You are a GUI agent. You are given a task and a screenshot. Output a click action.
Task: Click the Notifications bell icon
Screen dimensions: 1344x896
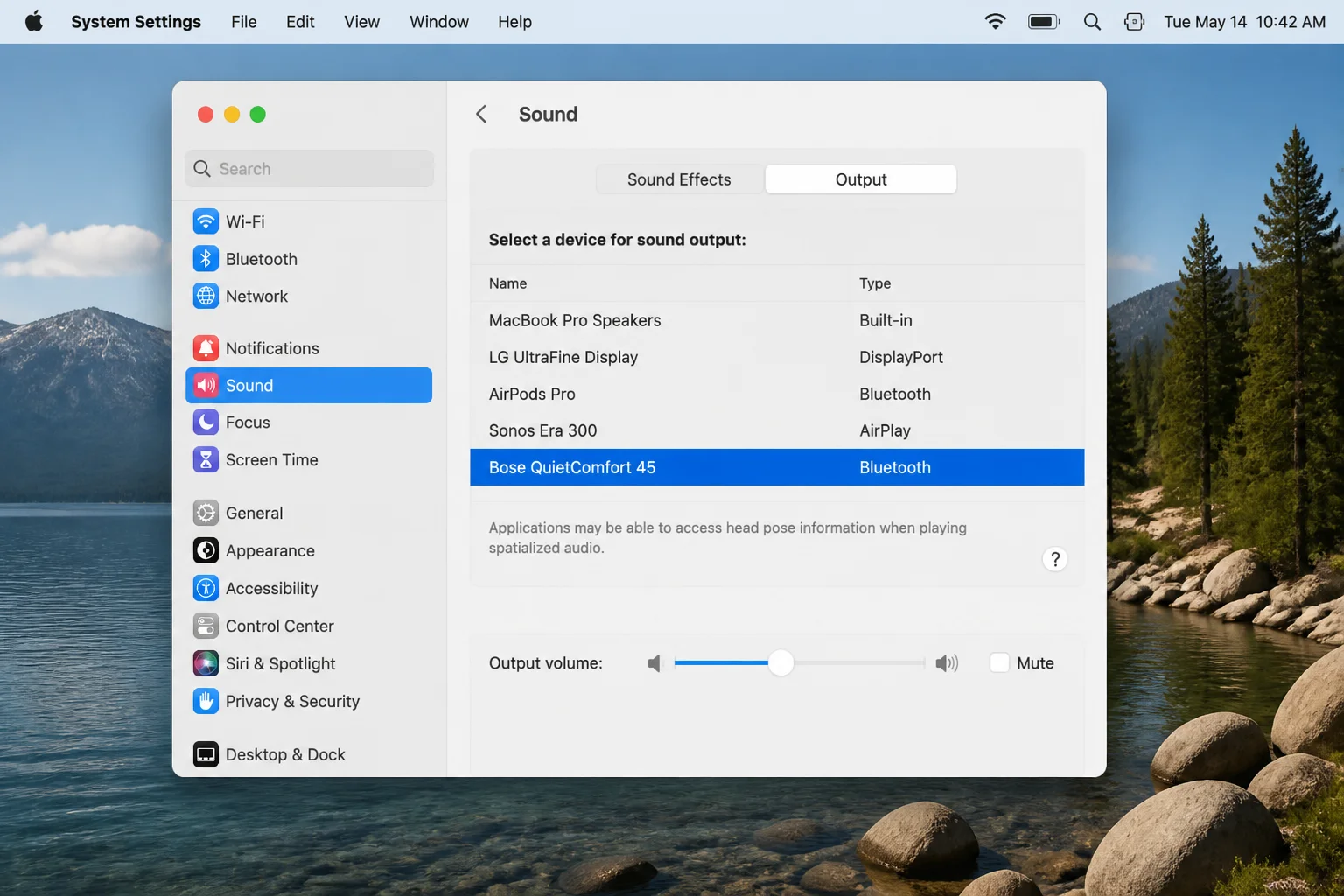pyautogui.click(x=206, y=348)
